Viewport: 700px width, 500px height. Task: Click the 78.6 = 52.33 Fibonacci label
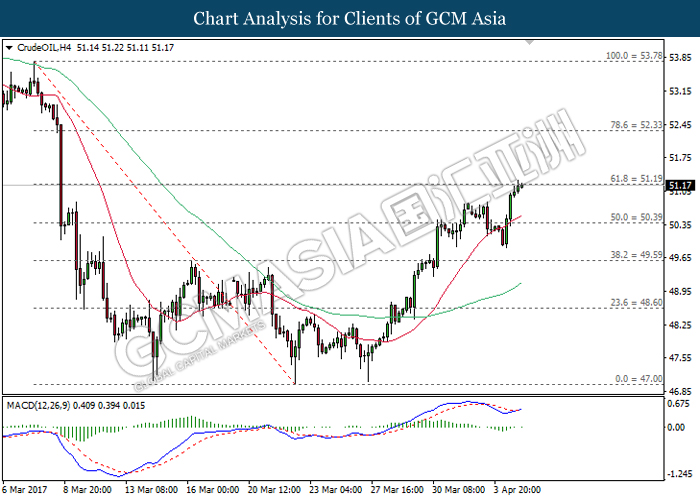click(x=636, y=125)
